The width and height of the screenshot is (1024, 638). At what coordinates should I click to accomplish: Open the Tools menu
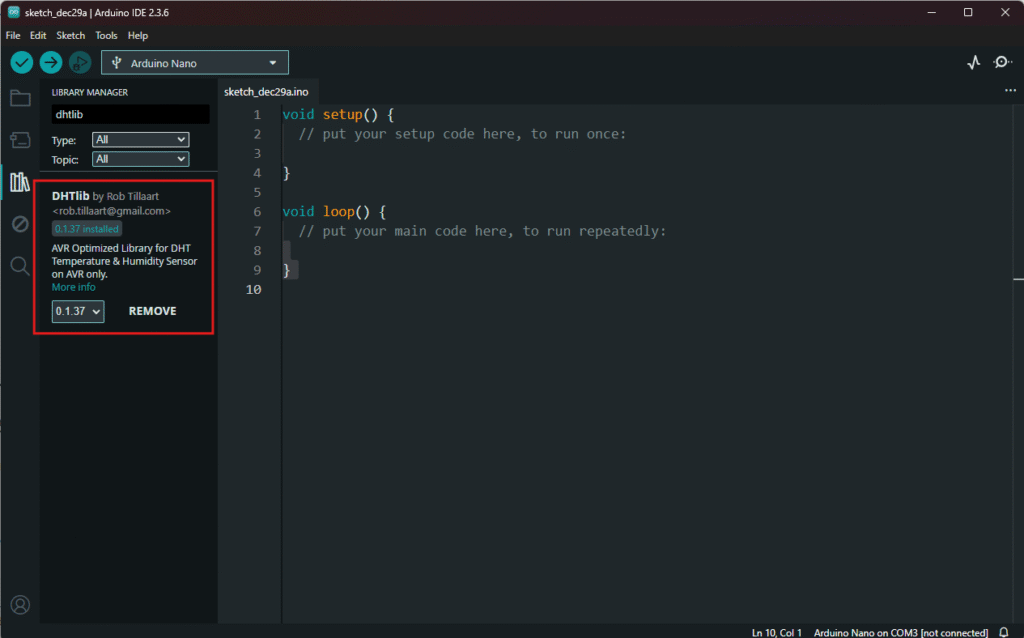106,35
